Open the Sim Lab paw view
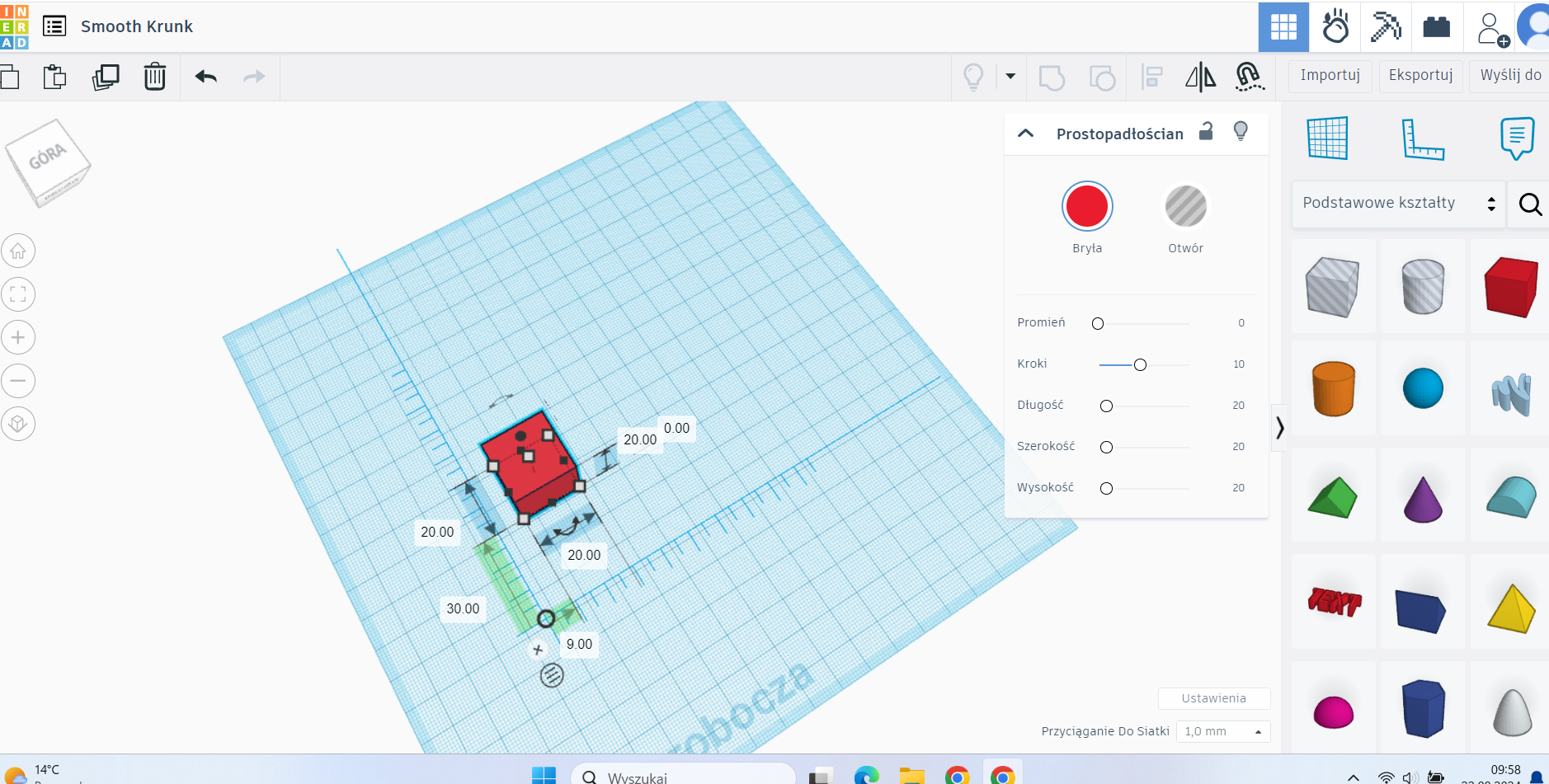1549x784 pixels. pos(1335,27)
